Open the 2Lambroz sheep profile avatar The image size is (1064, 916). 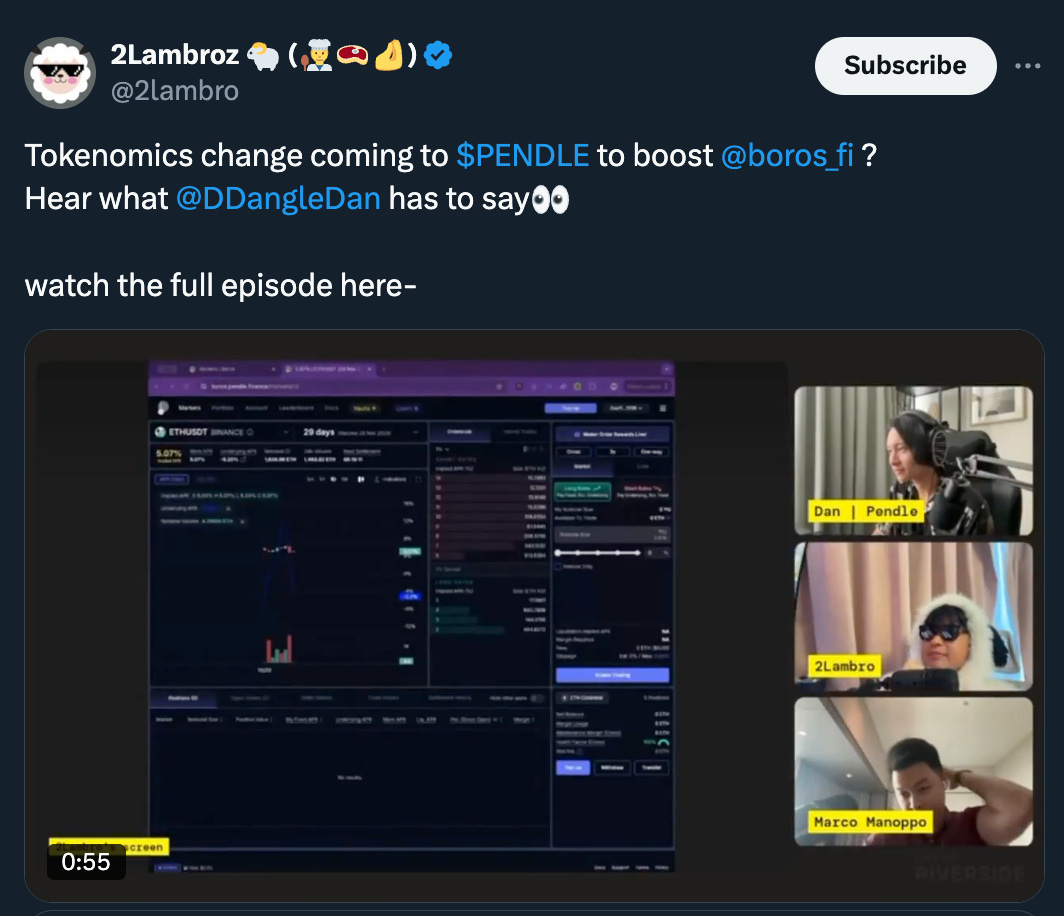pyautogui.click(x=60, y=73)
